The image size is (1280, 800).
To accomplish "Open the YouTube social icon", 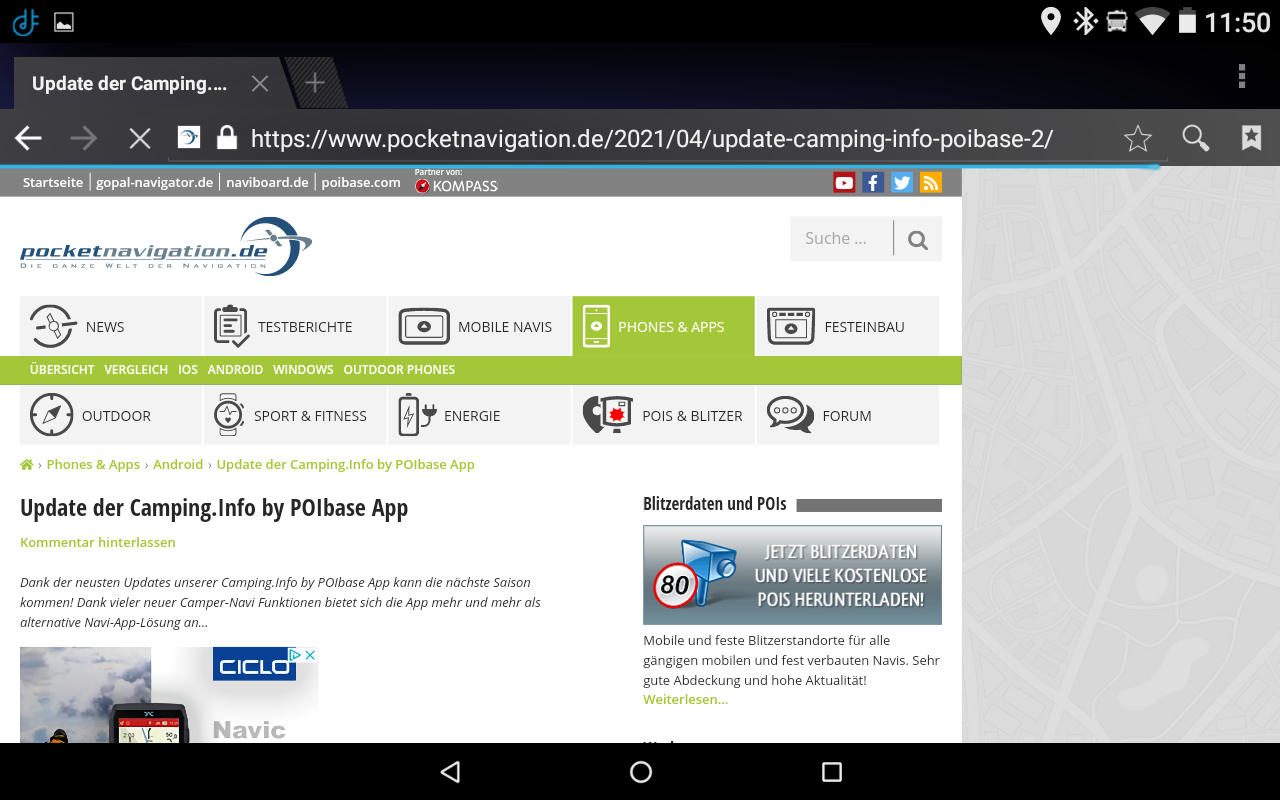I will point(844,182).
